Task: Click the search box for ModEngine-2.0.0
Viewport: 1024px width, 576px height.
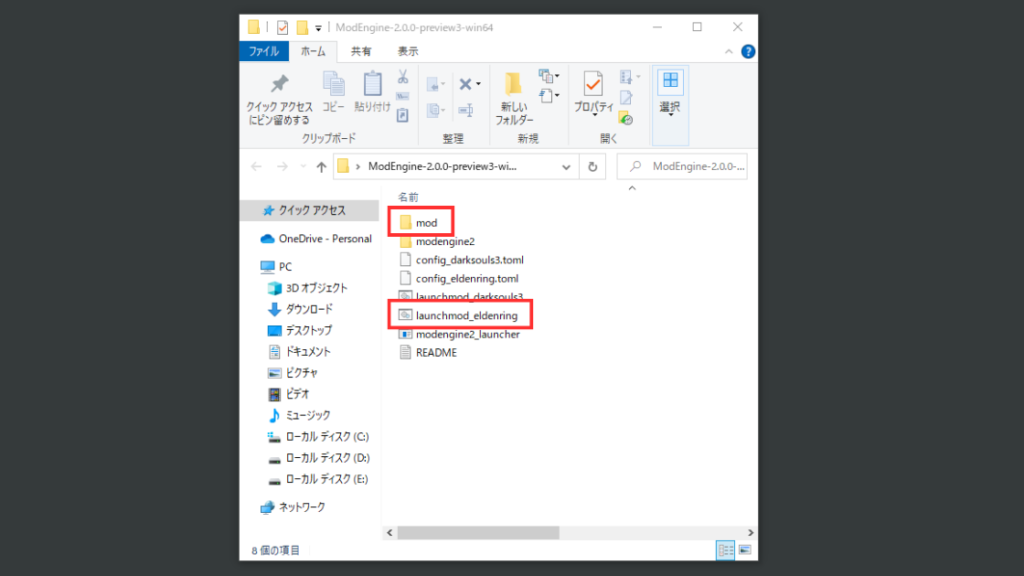Action: click(682, 167)
